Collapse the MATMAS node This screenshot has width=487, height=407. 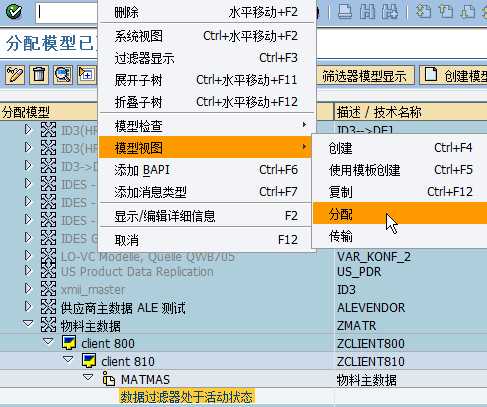click(88, 377)
